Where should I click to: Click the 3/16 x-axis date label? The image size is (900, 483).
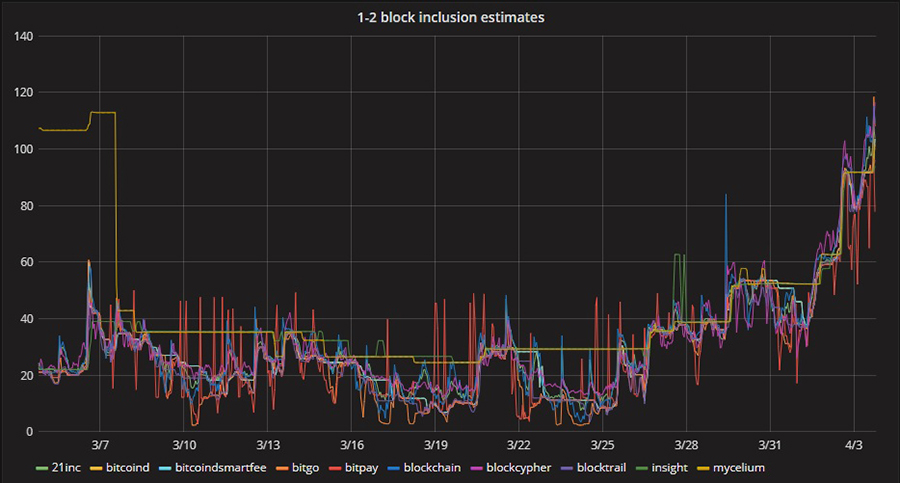[x=351, y=445]
